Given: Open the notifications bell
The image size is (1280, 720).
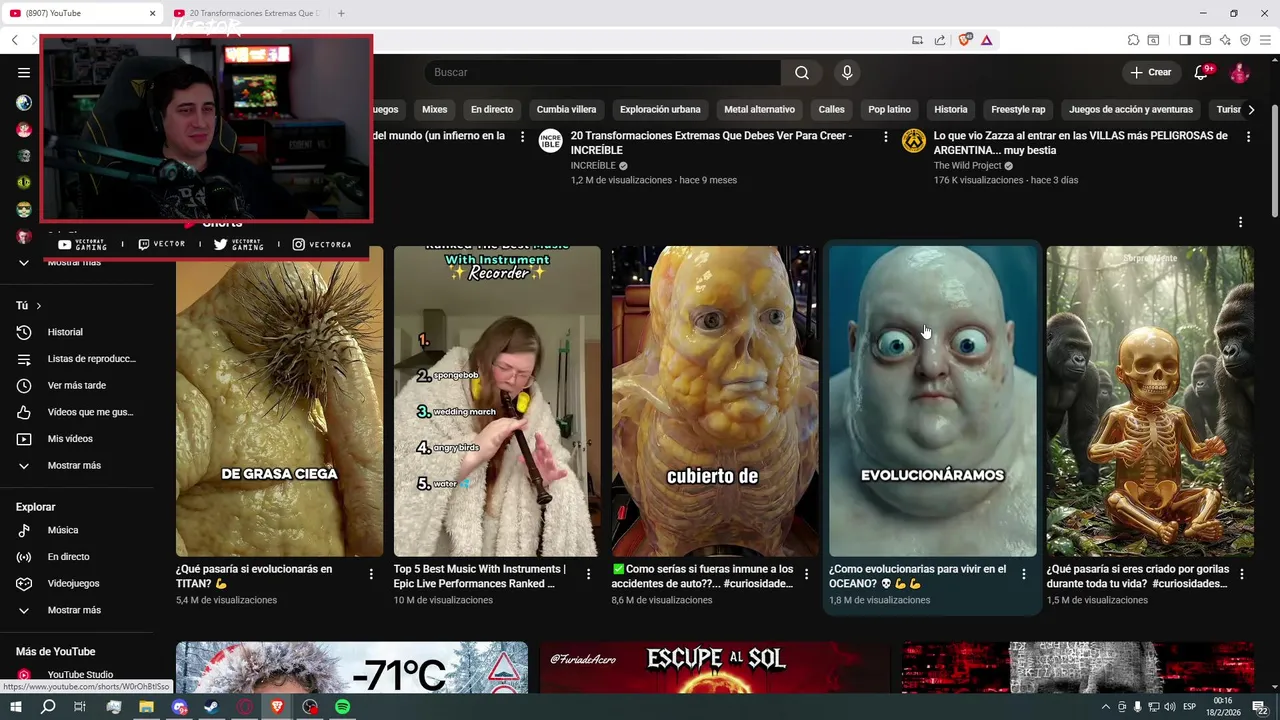Looking at the screenshot, I should point(1202,72).
